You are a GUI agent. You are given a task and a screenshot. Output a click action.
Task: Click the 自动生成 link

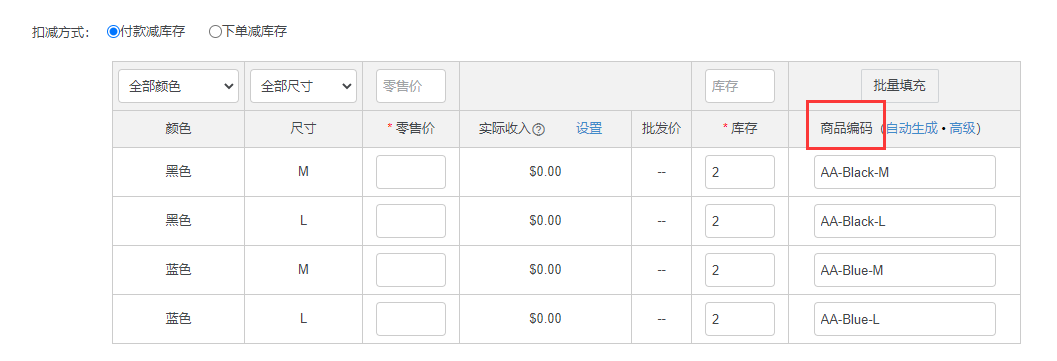click(911, 129)
